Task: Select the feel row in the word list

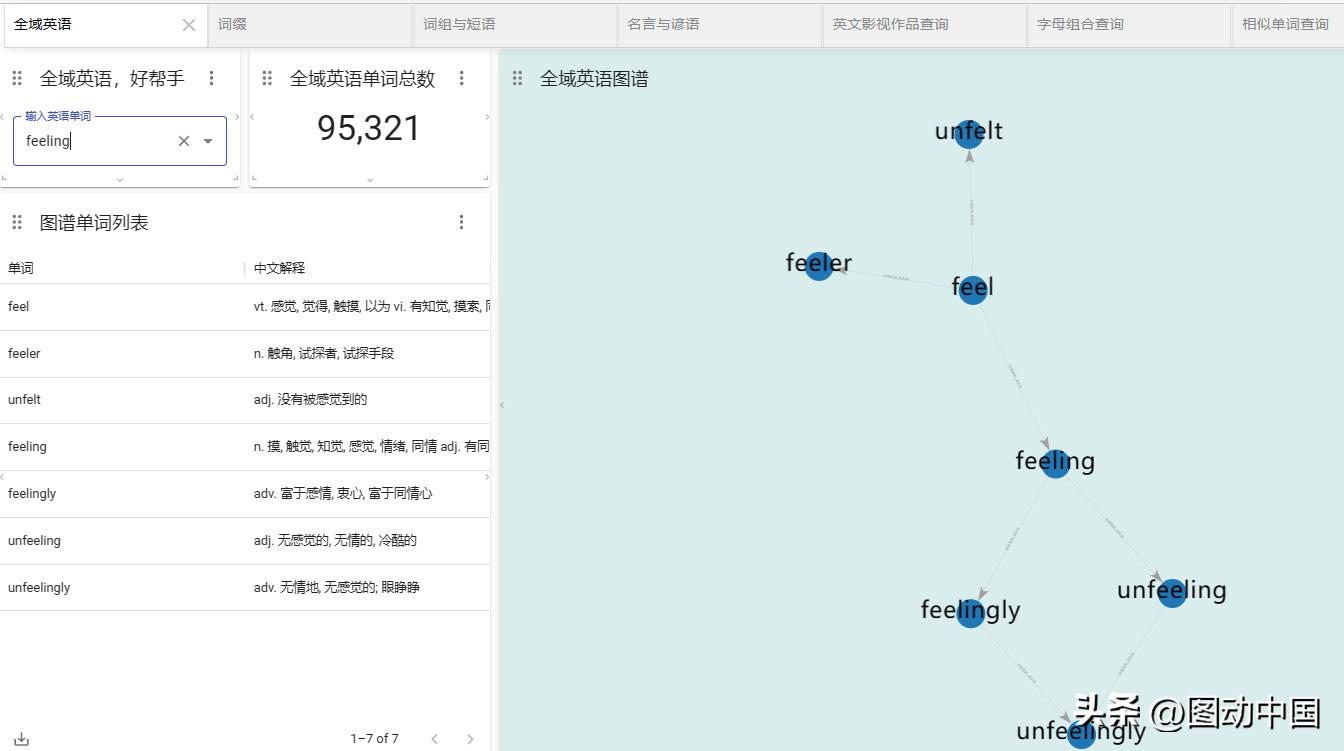Action: click(x=120, y=306)
